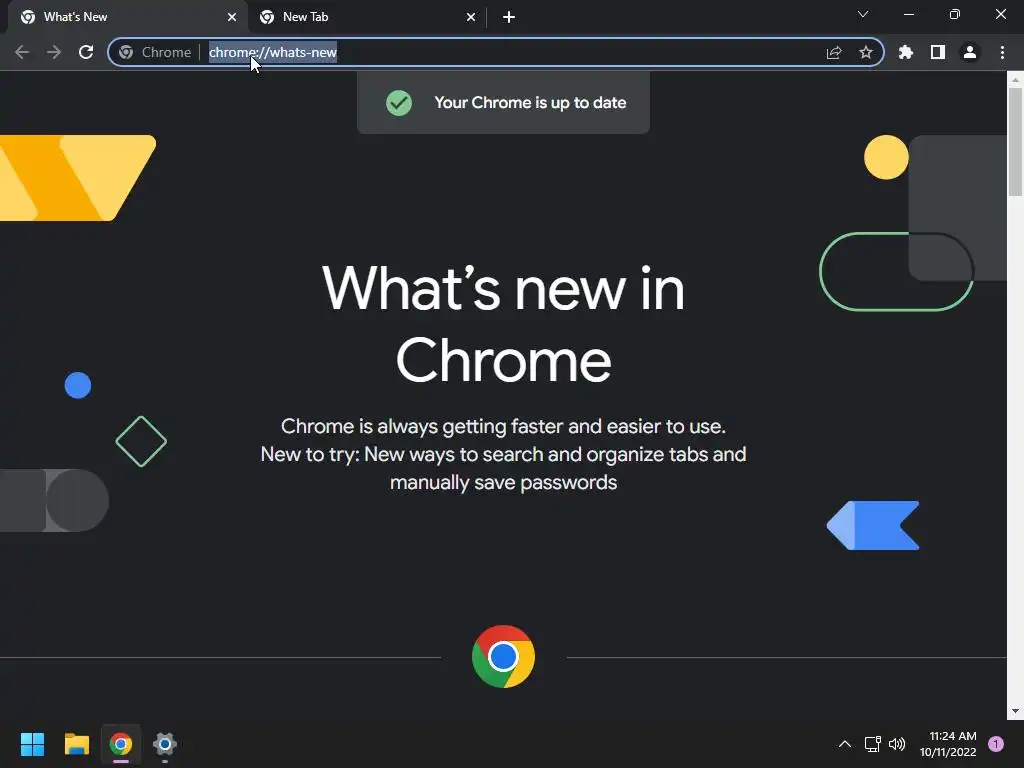Image resolution: width=1024 pixels, height=768 pixels.
Task: Bookmark this tab with star icon
Action: [x=866, y=52]
